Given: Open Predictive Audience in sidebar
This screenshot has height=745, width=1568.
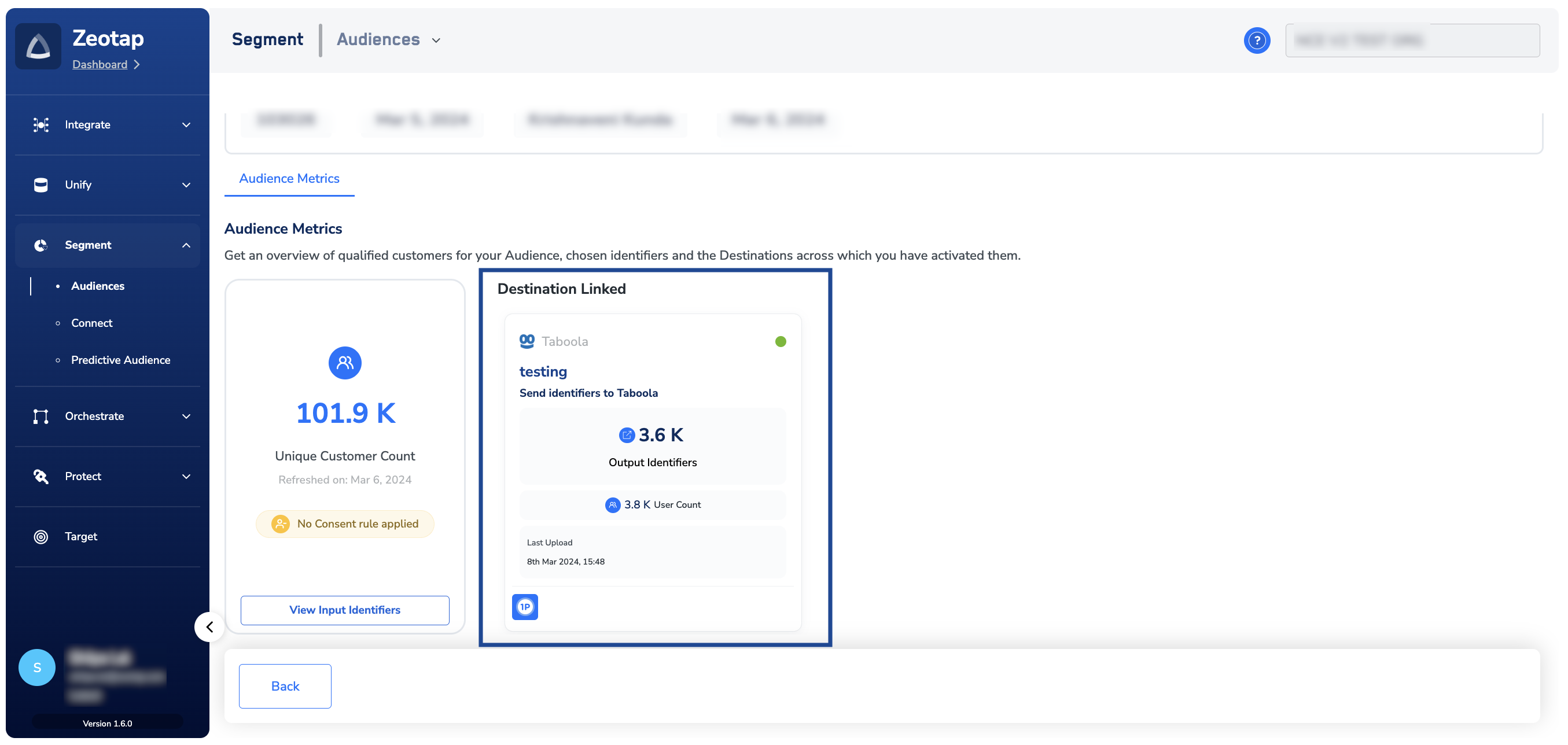Looking at the screenshot, I should 120,360.
